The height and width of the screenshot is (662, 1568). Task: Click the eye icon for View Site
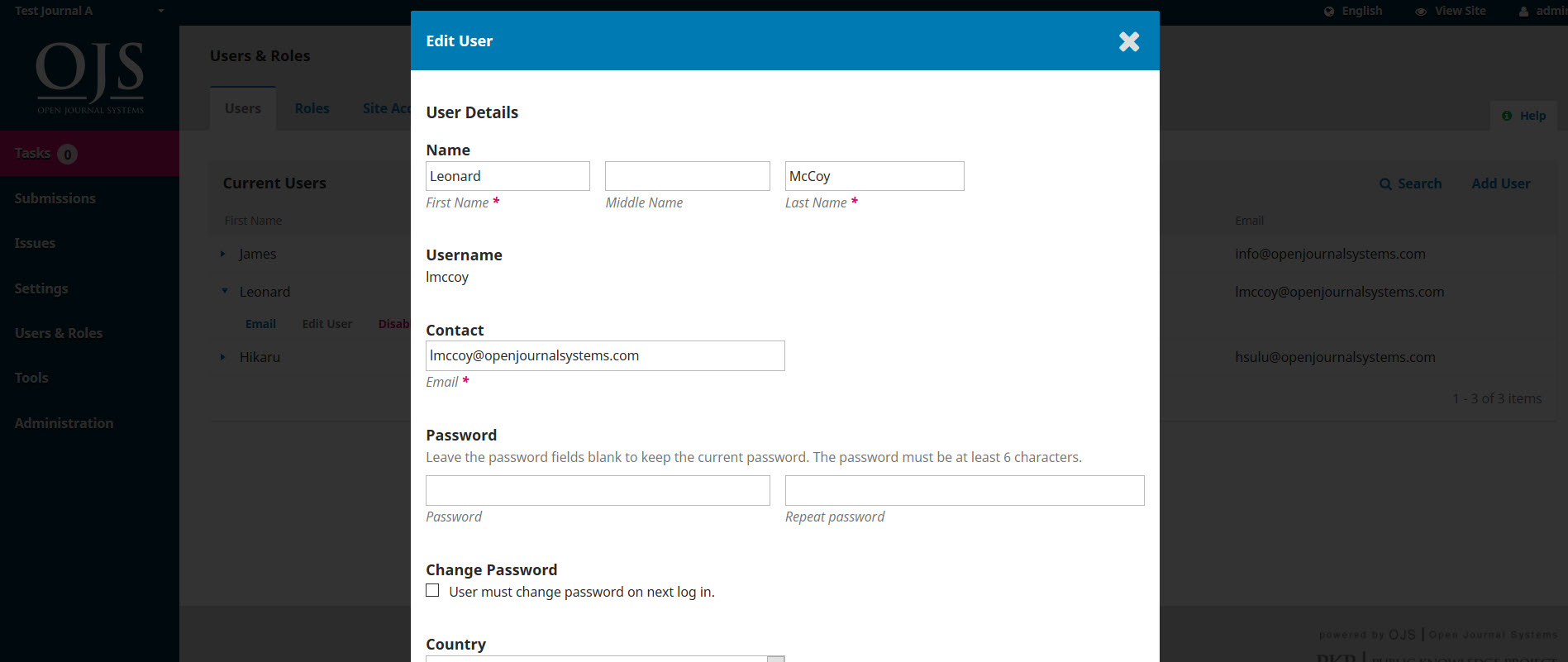click(1421, 12)
